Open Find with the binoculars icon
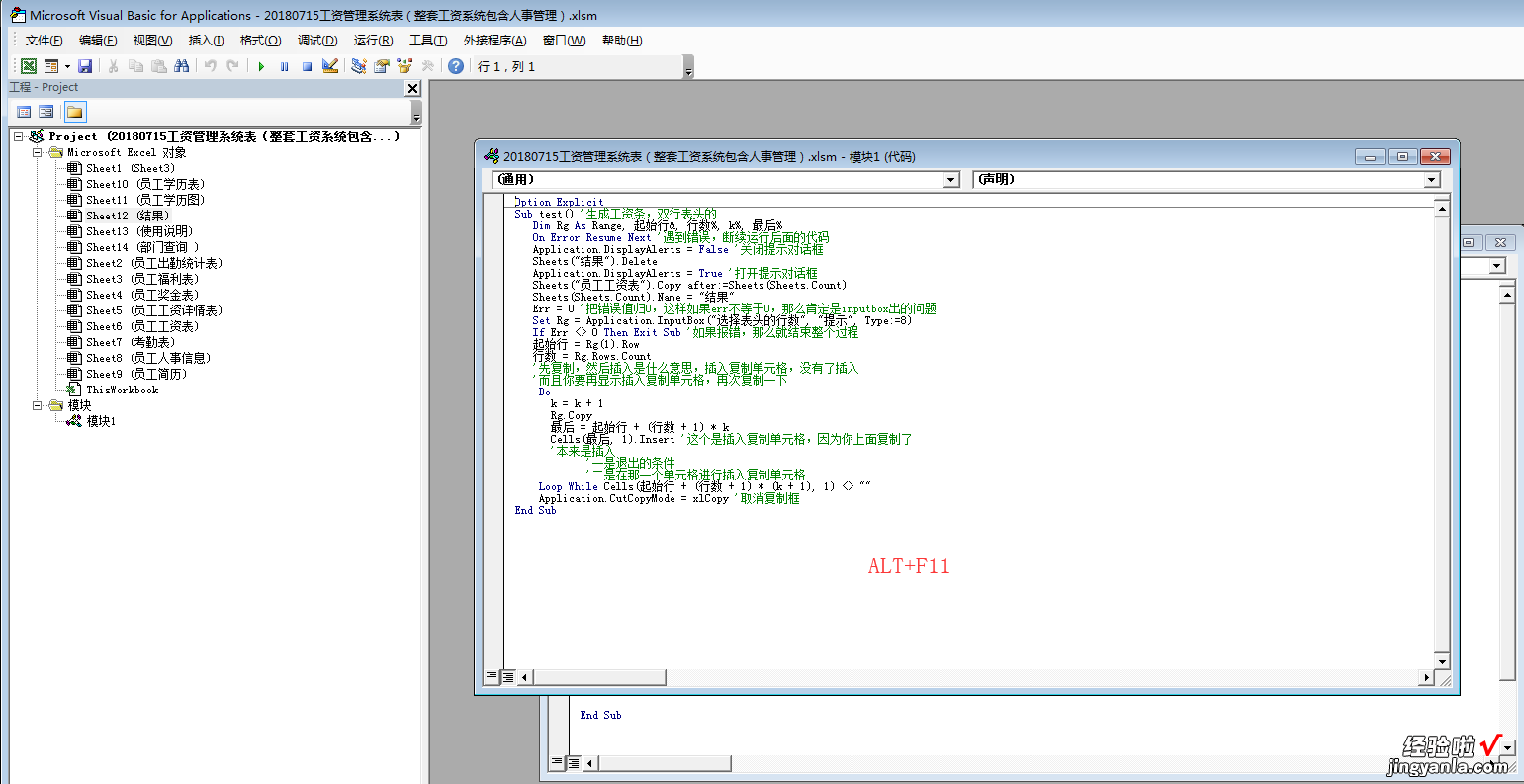1524x784 pixels. point(181,66)
